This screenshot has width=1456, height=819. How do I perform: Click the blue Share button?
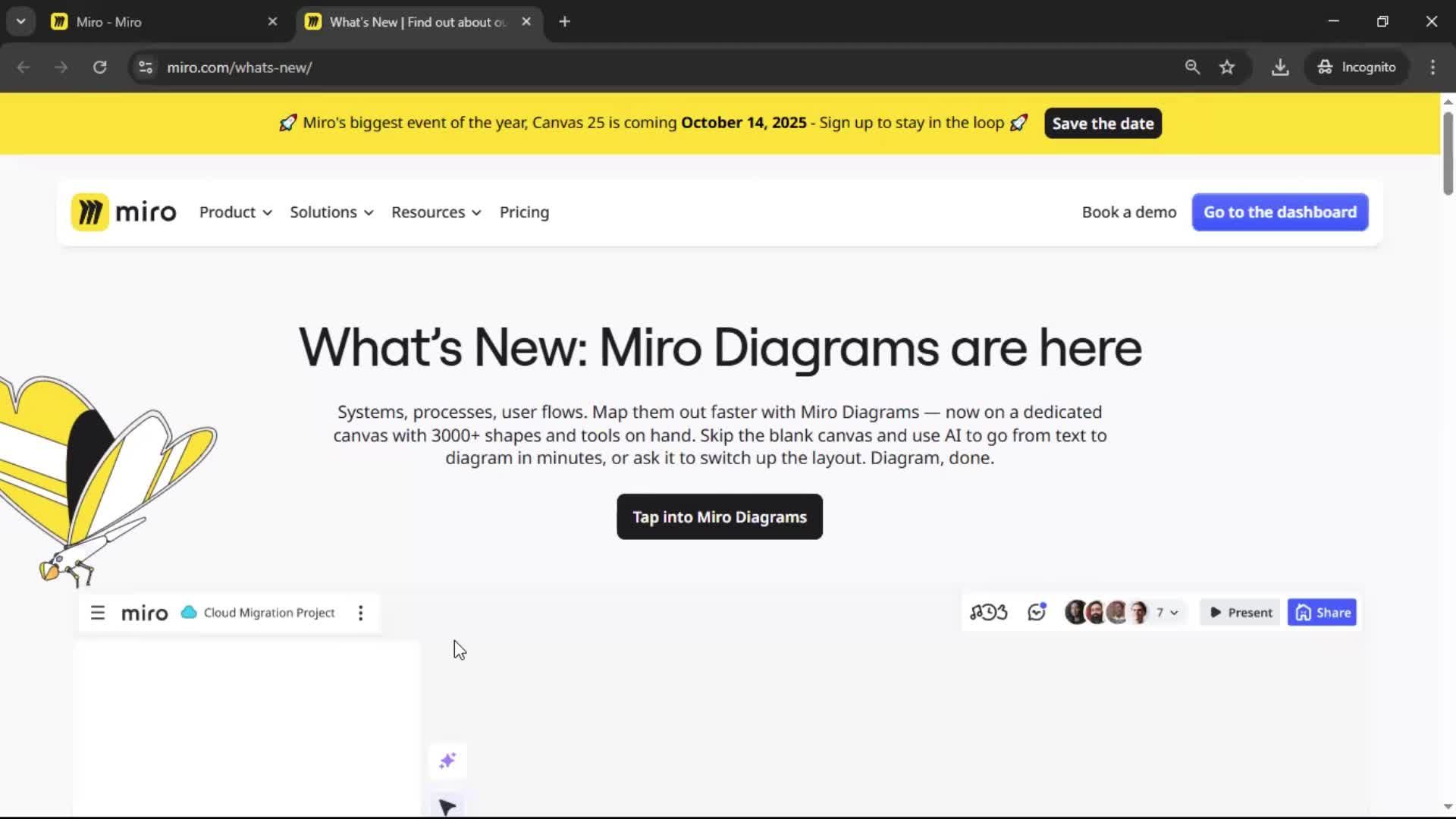[x=1322, y=613]
